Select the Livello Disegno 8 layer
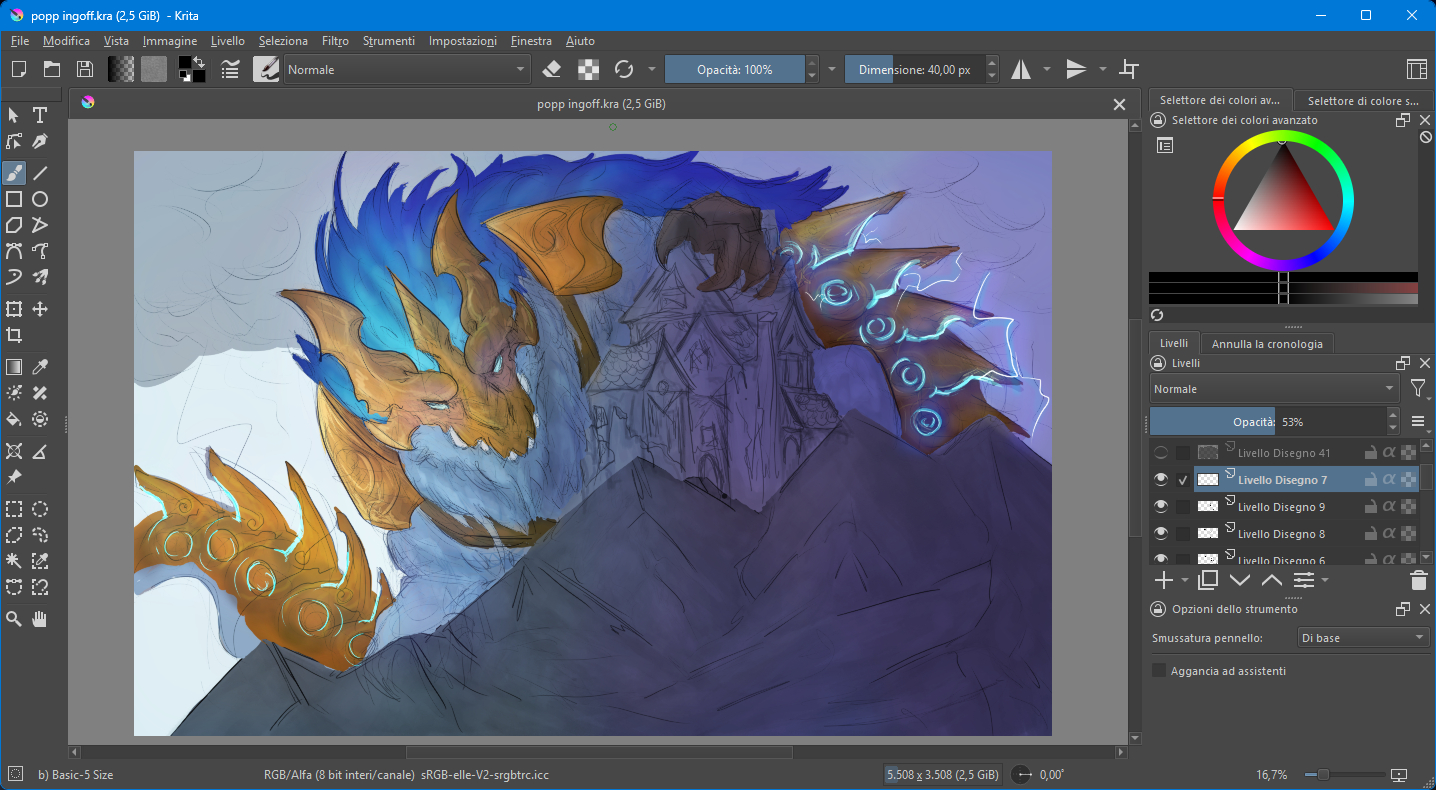The image size is (1436, 790). 1281,534
